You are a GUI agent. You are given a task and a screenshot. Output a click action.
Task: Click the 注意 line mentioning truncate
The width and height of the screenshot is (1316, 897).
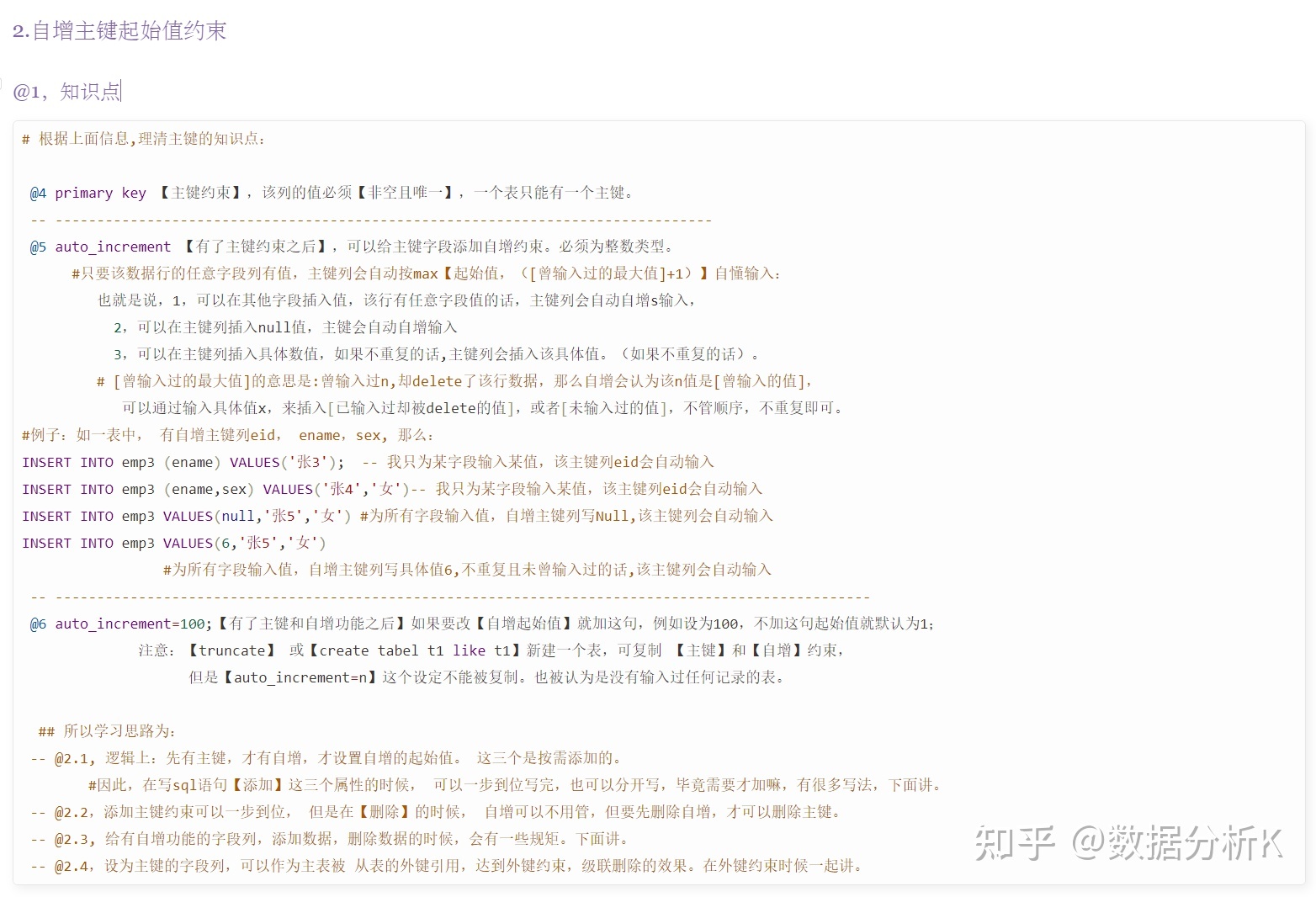pos(491,650)
